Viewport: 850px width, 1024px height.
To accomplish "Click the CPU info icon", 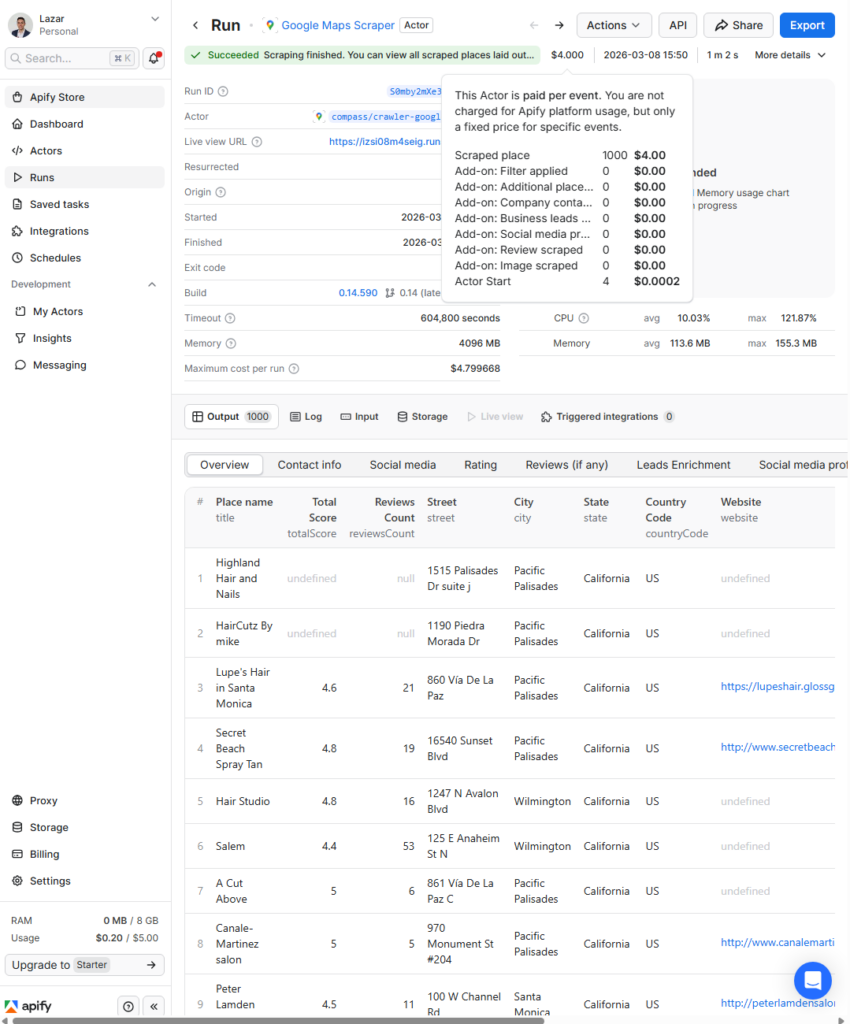I will coord(584,319).
